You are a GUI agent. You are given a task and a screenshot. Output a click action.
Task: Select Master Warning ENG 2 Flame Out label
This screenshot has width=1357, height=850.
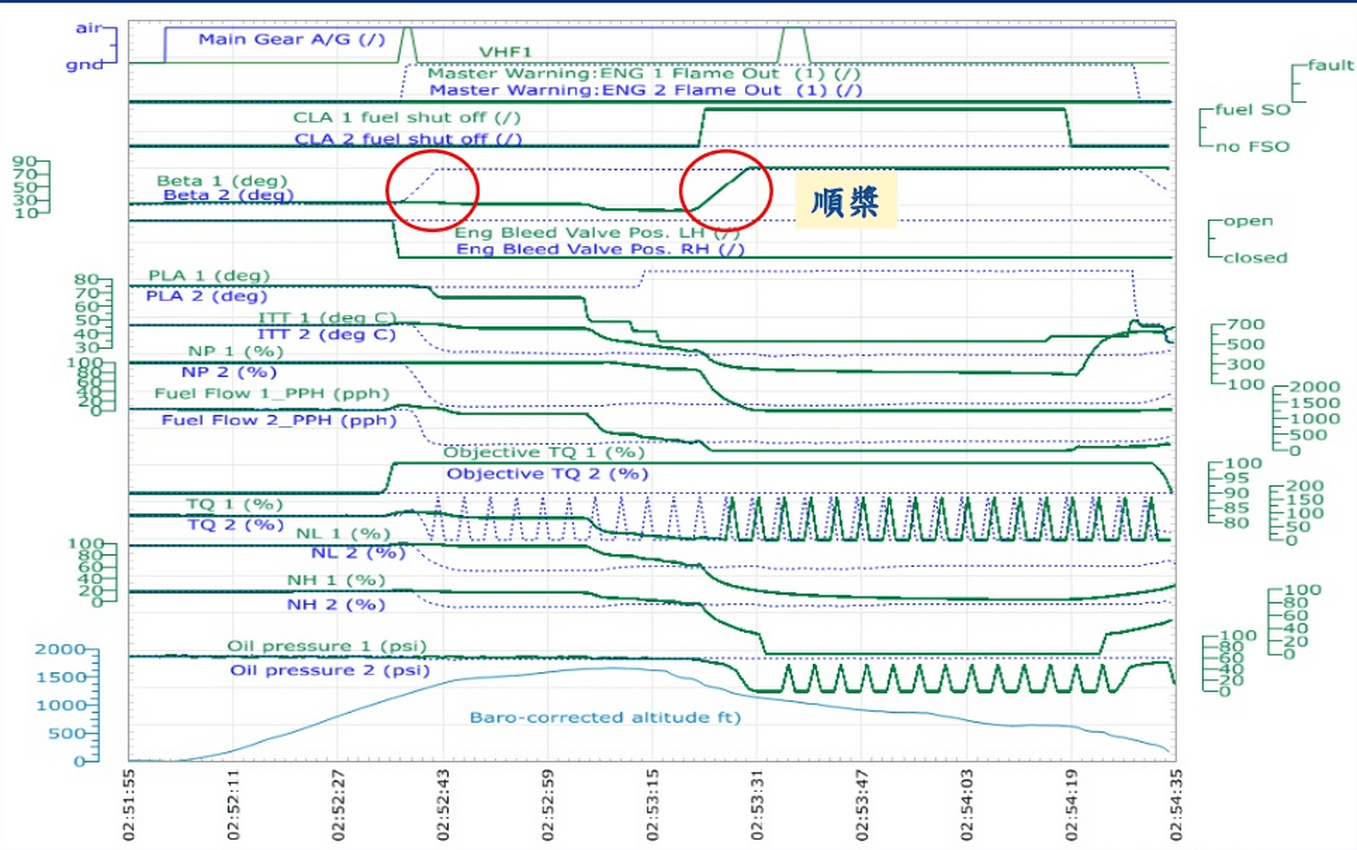646,89
